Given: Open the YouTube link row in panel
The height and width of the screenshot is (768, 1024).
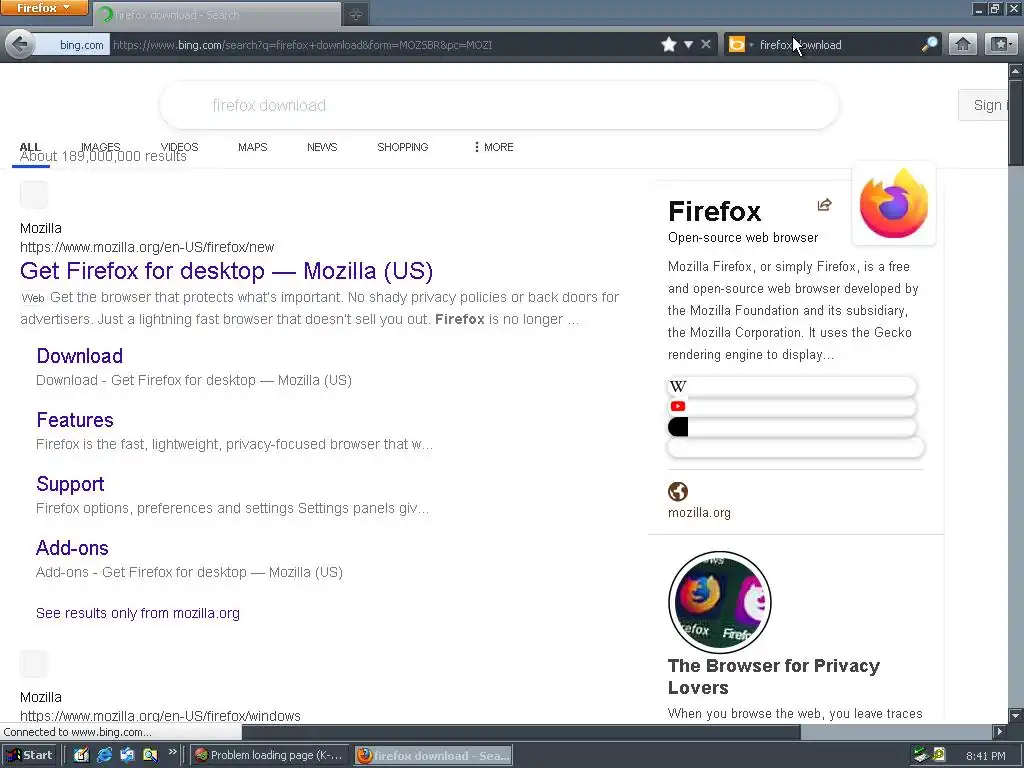Looking at the screenshot, I should pos(792,407).
